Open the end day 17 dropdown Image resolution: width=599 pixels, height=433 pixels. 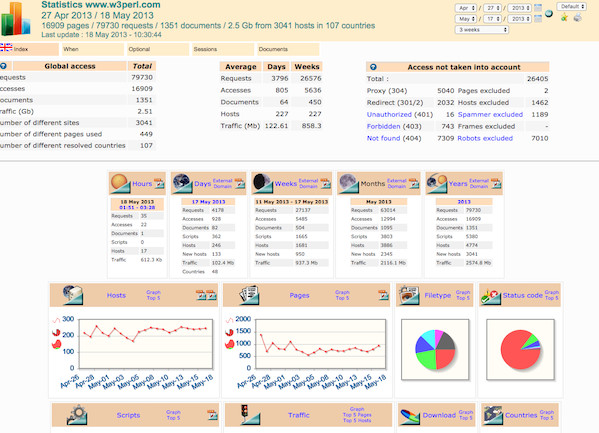pos(492,18)
